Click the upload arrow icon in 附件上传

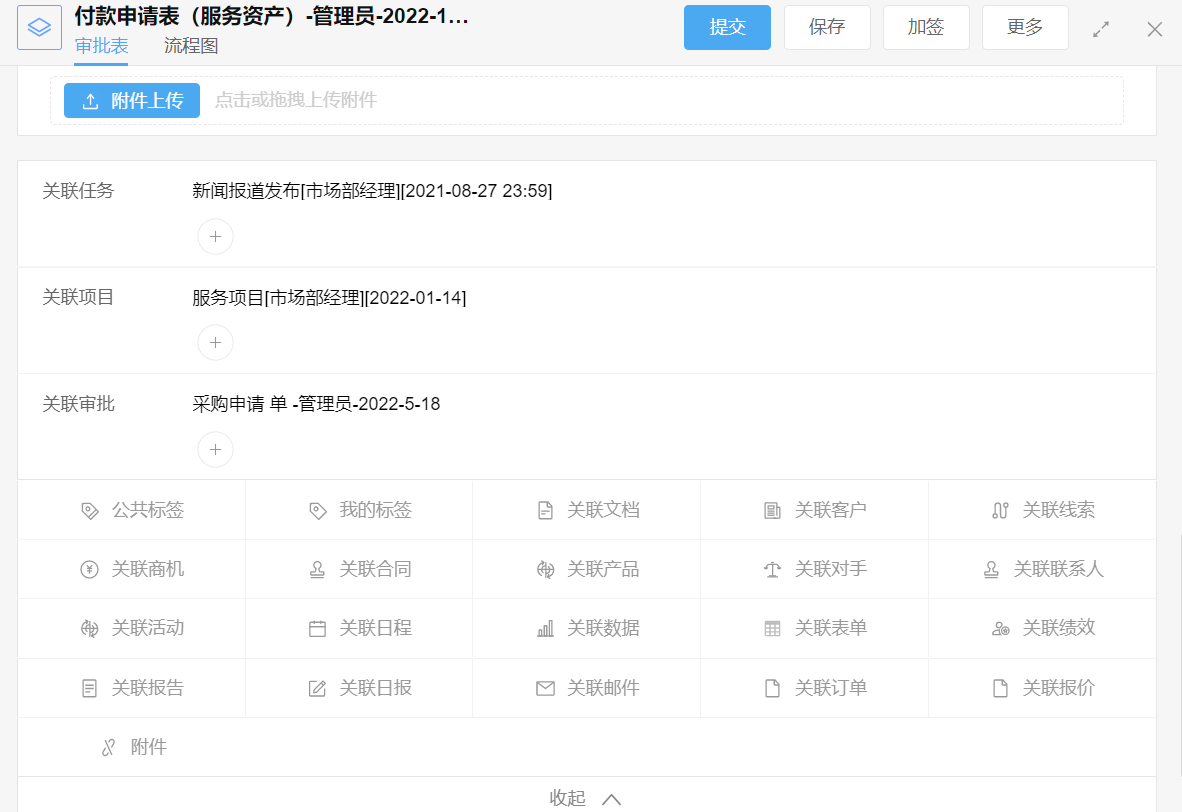[x=90, y=101]
